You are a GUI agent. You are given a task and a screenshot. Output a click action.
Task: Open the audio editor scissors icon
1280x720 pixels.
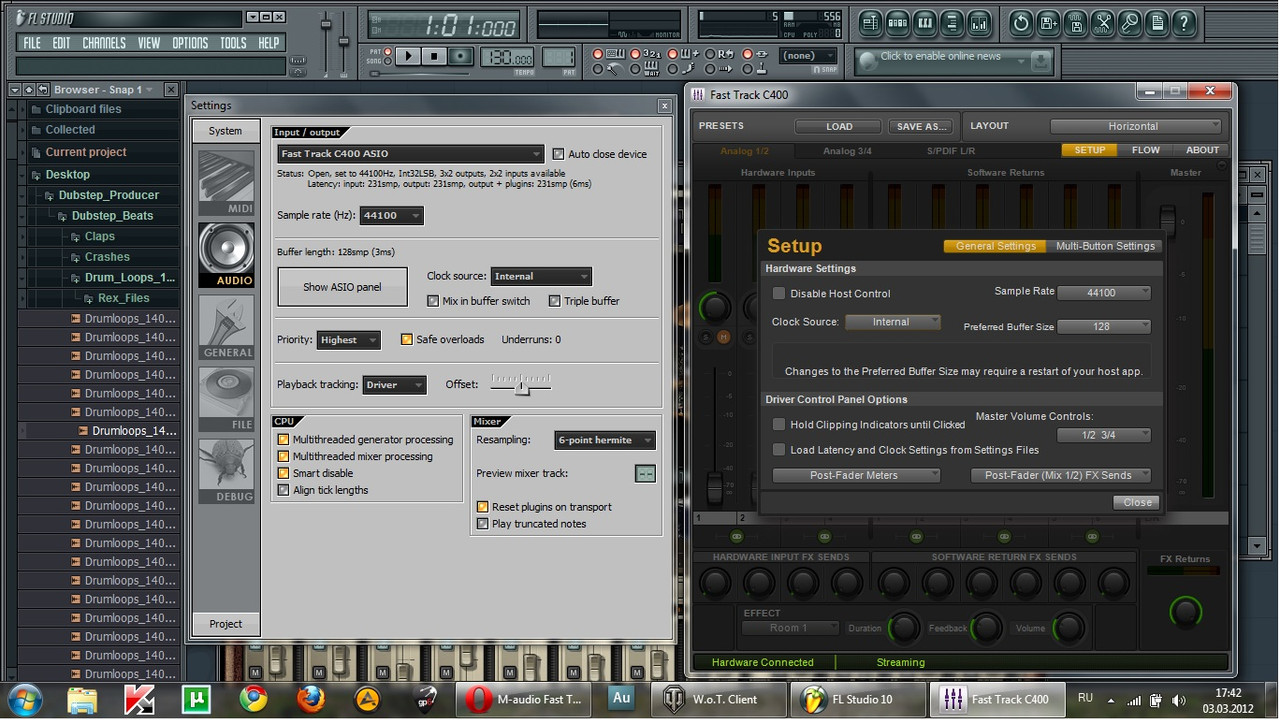pos(1103,23)
